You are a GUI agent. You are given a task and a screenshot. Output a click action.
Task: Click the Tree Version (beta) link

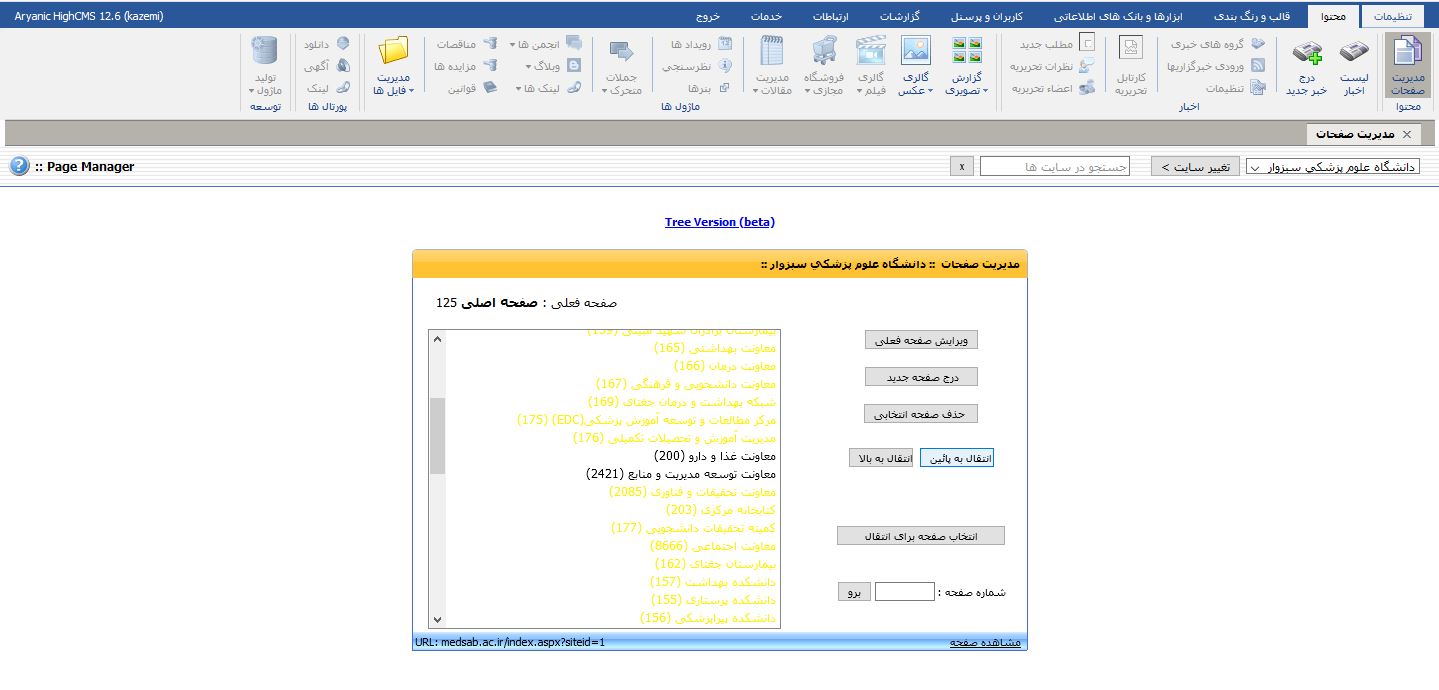point(719,222)
